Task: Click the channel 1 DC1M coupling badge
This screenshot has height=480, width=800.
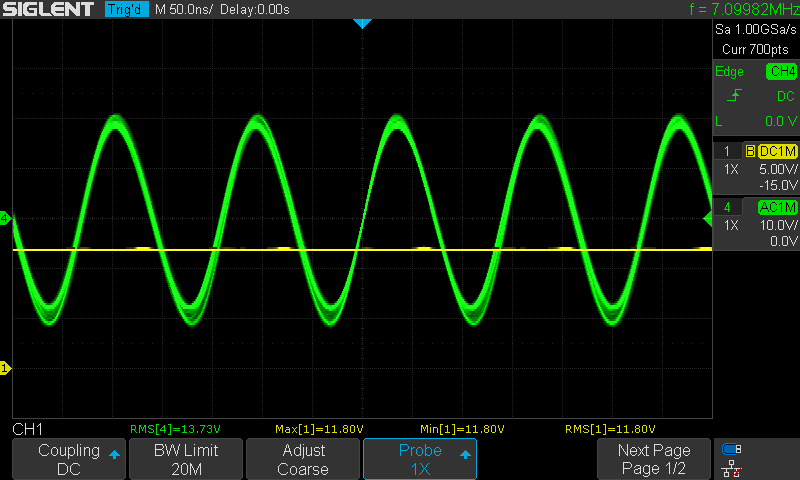Action: point(778,151)
